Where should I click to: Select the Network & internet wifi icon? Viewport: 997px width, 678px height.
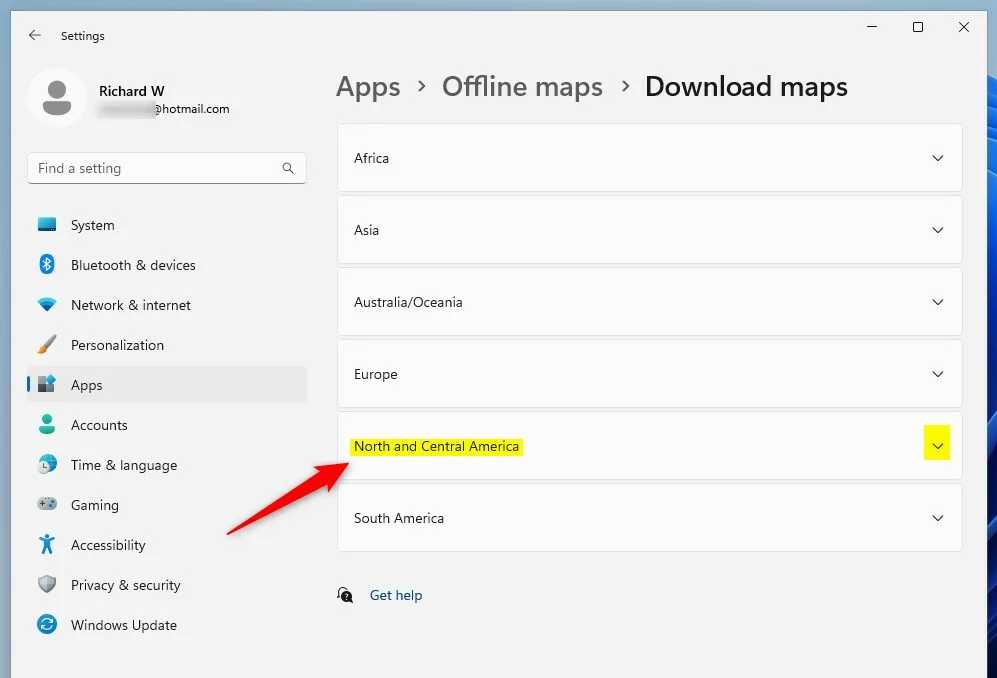coord(47,305)
